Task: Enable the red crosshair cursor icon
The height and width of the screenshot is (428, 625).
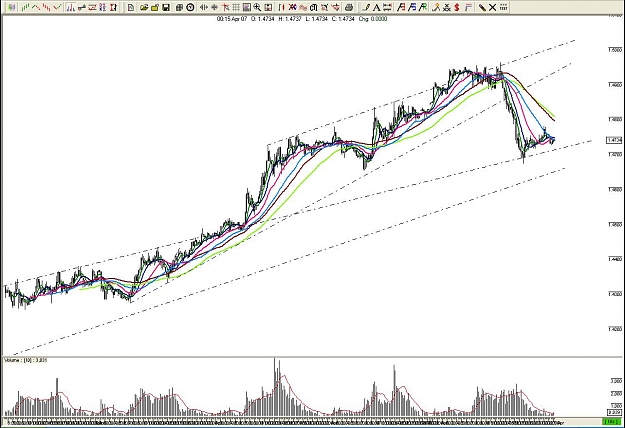Action: click(225, 7)
